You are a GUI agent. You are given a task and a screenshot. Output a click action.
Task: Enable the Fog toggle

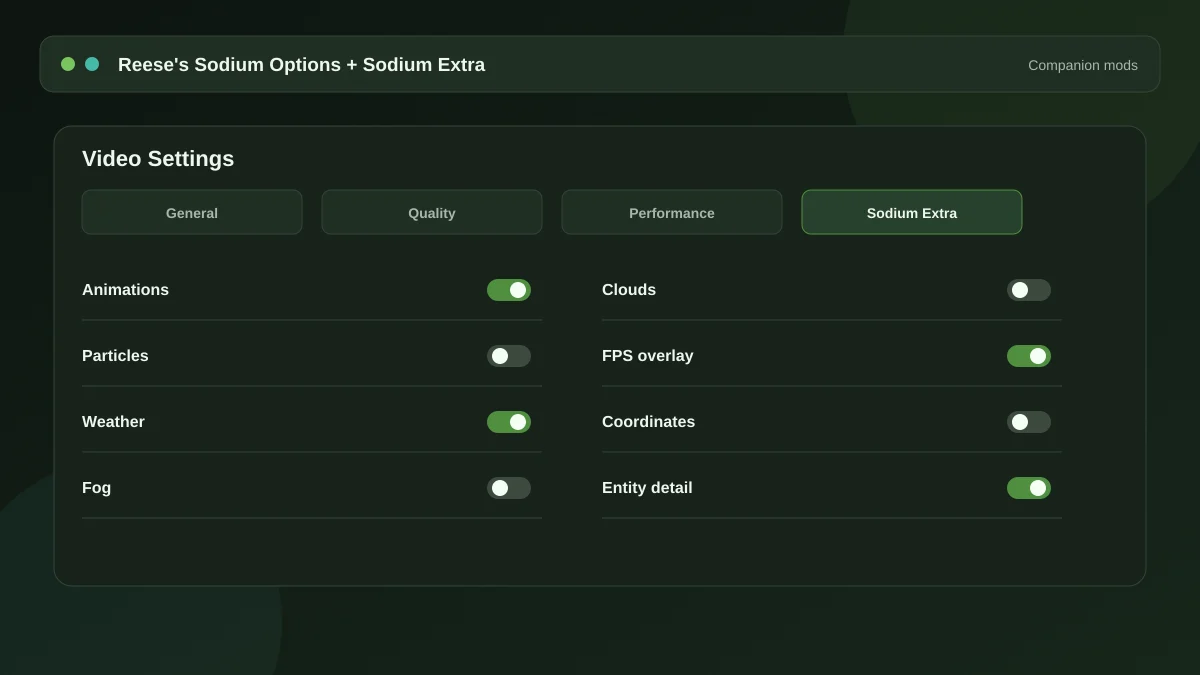click(x=509, y=488)
